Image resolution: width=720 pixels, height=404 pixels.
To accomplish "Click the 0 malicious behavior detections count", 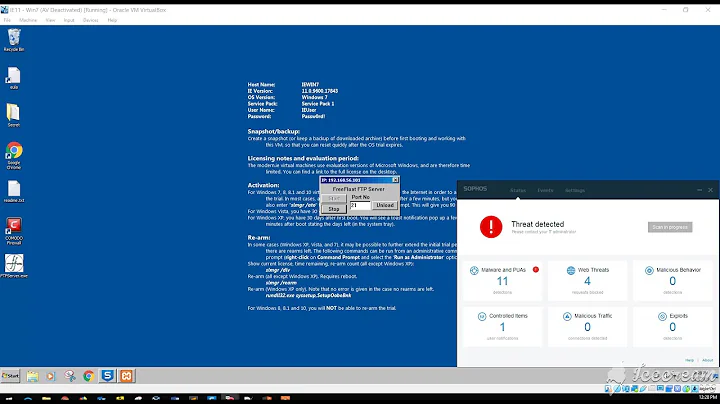I will coord(672,281).
